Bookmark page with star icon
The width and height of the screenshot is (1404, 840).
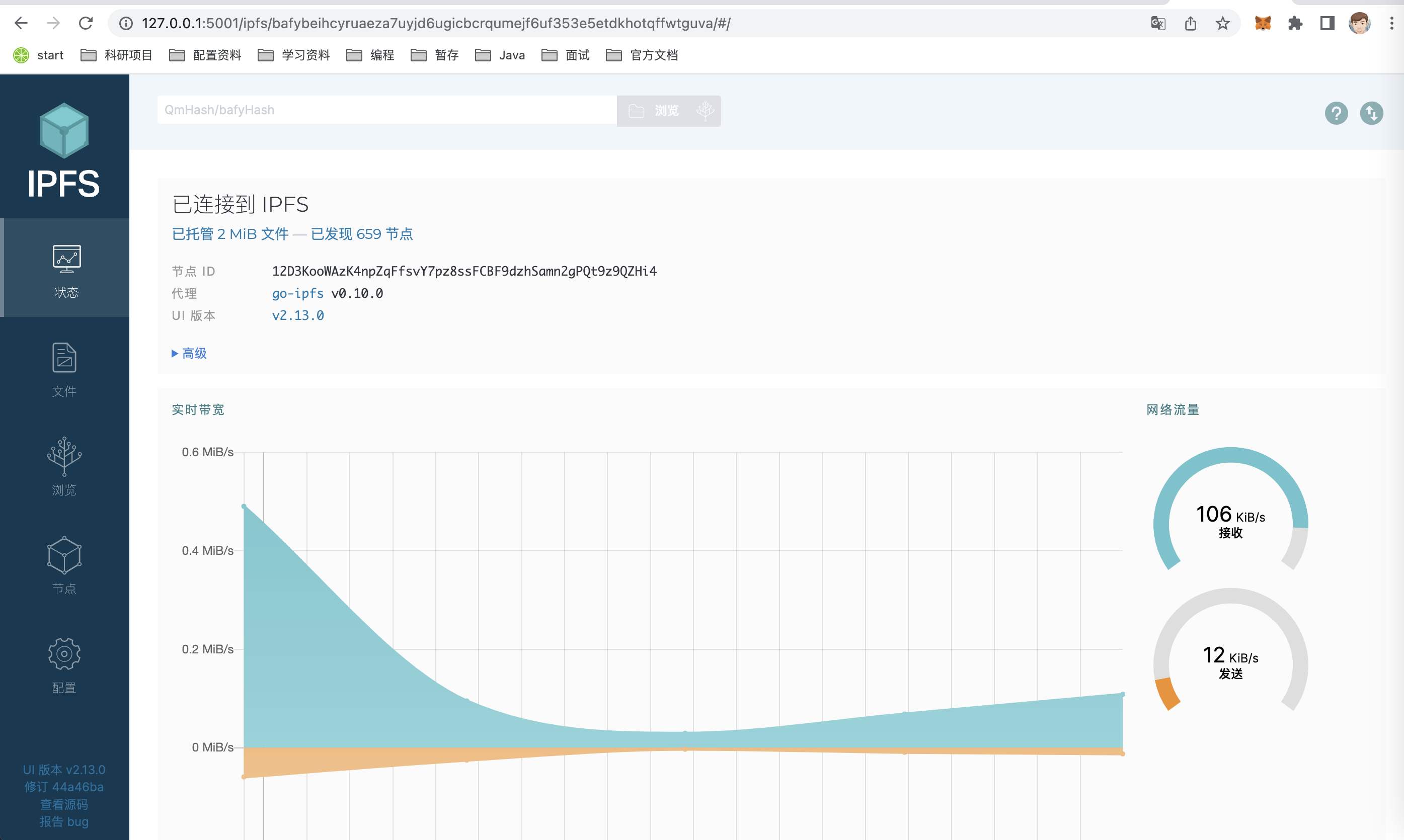pos(1222,23)
